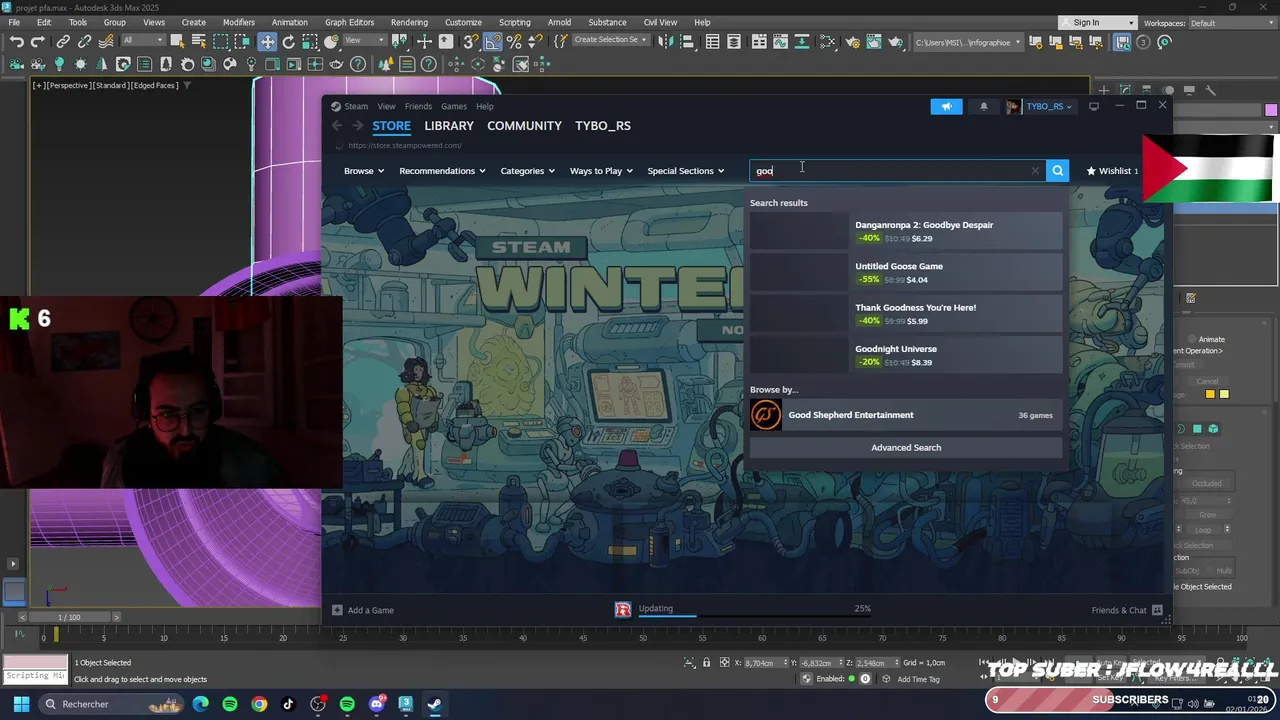This screenshot has width=1280, height=720.
Task: Switch to the Steam COMMUNITY tab
Action: coord(524,126)
